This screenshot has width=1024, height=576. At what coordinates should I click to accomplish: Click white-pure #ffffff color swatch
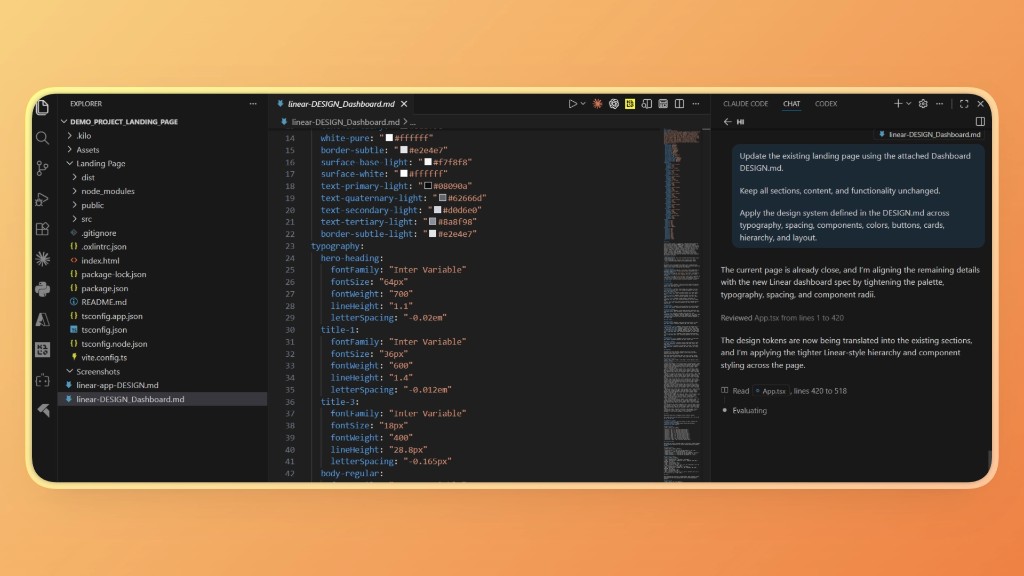point(389,138)
